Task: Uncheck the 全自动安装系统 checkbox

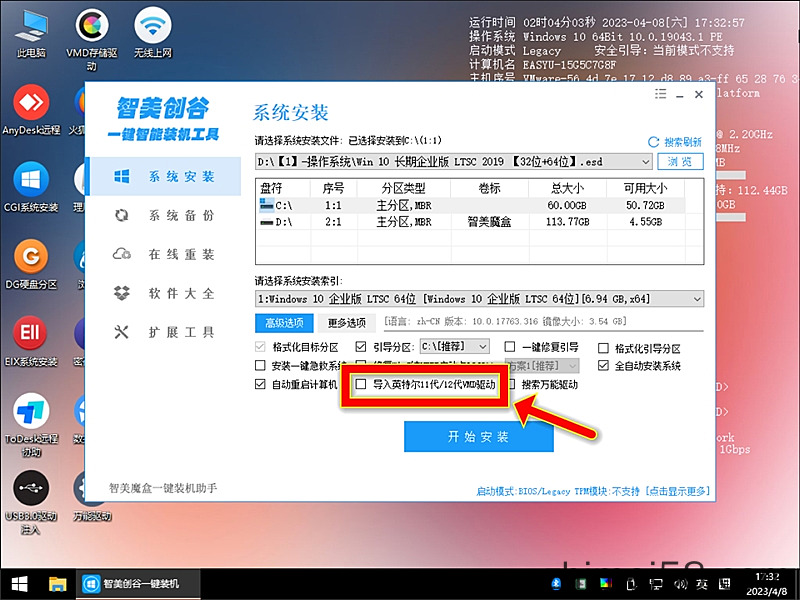Action: pyautogui.click(x=603, y=365)
